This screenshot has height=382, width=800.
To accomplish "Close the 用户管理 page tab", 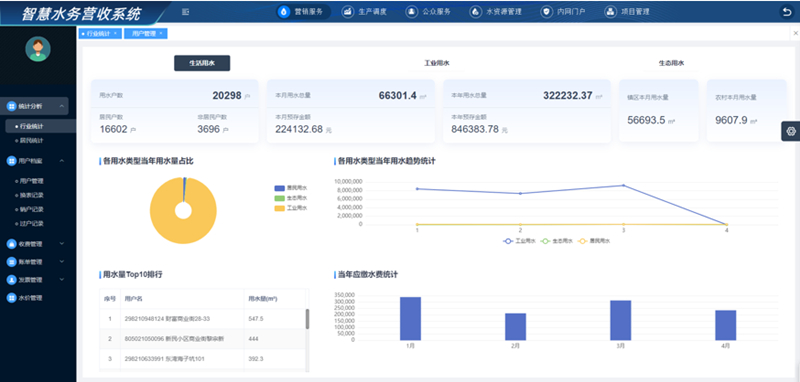I will 161,34.
